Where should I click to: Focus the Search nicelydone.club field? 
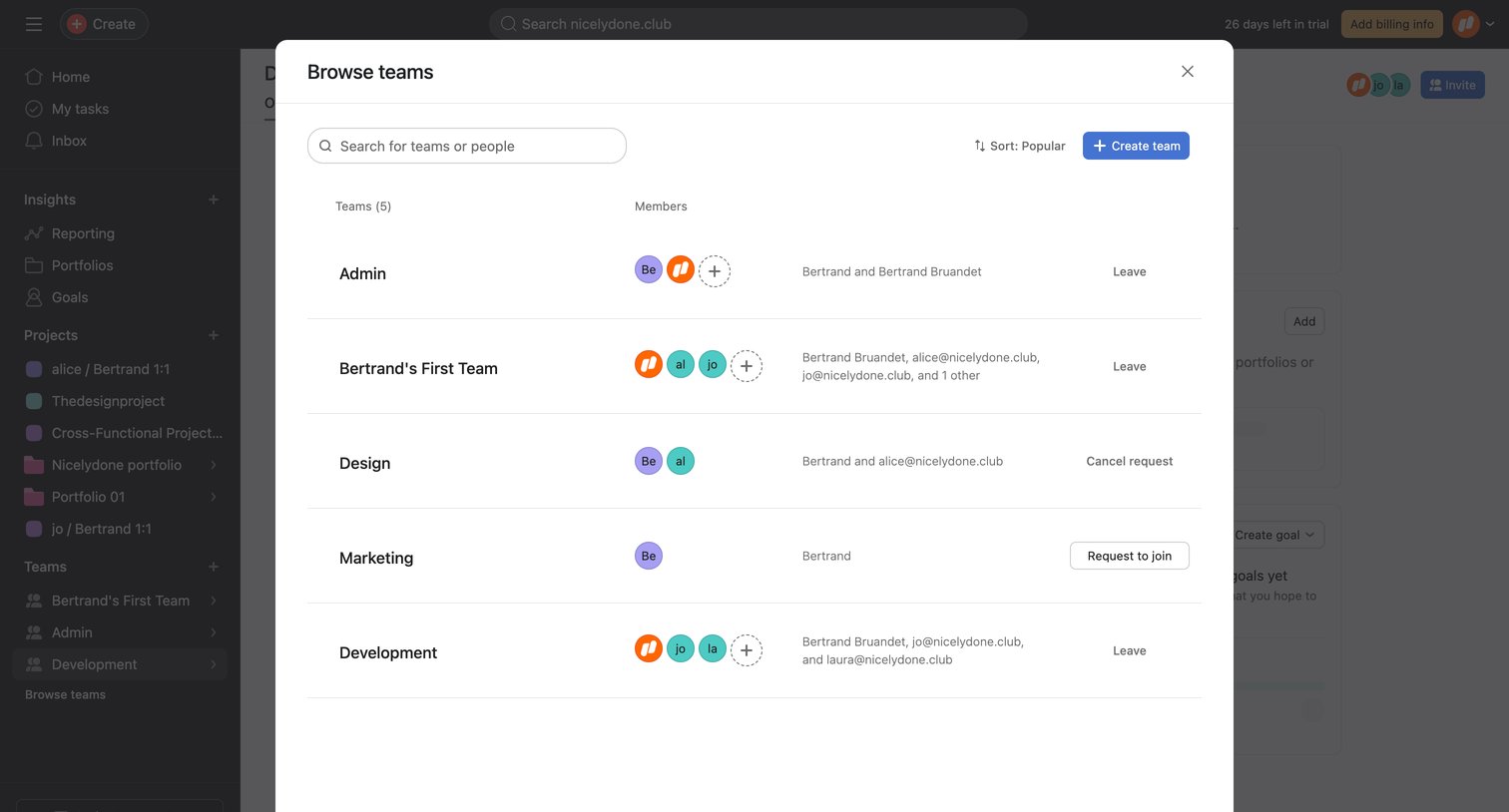point(757,24)
